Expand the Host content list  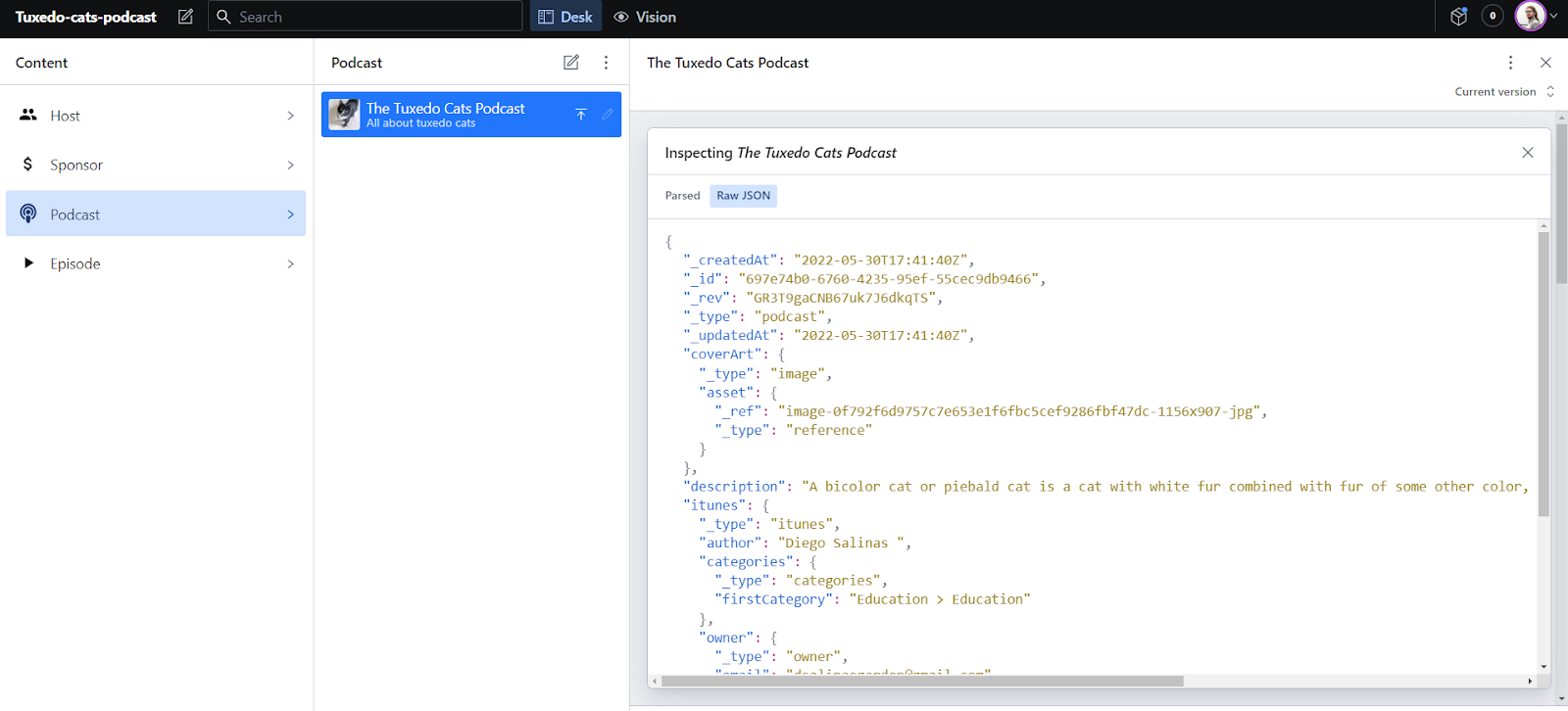[156, 116]
